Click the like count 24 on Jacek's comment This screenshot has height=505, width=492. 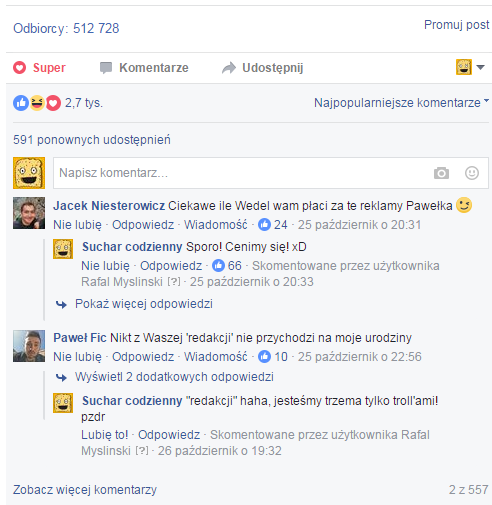click(273, 225)
